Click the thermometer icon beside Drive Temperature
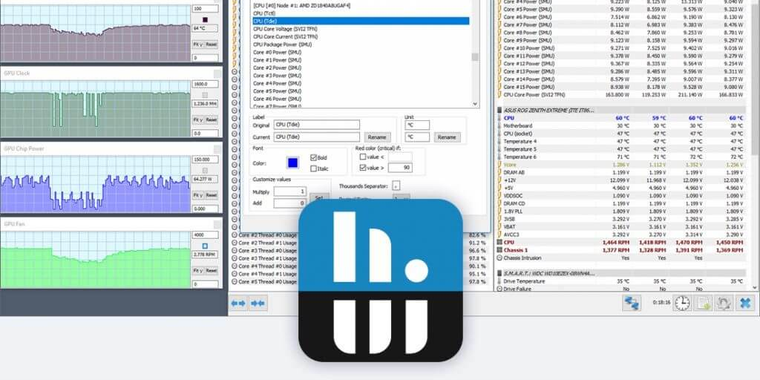Screen dimensions: 760x380 tap(500, 281)
